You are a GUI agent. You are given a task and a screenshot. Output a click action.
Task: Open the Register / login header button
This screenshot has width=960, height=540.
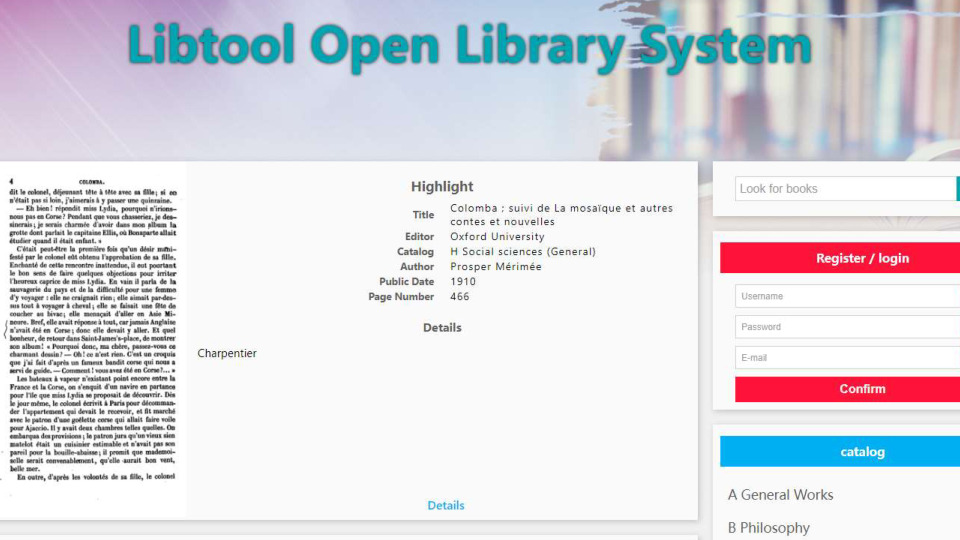(x=840, y=258)
